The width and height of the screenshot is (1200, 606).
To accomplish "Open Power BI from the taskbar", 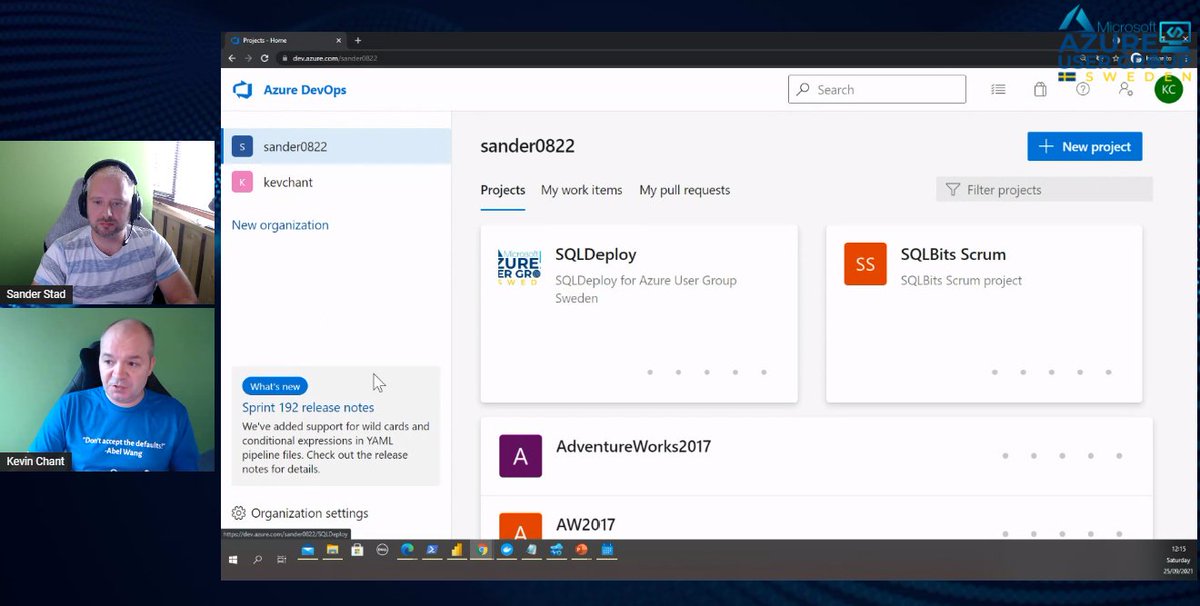I will [457, 550].
